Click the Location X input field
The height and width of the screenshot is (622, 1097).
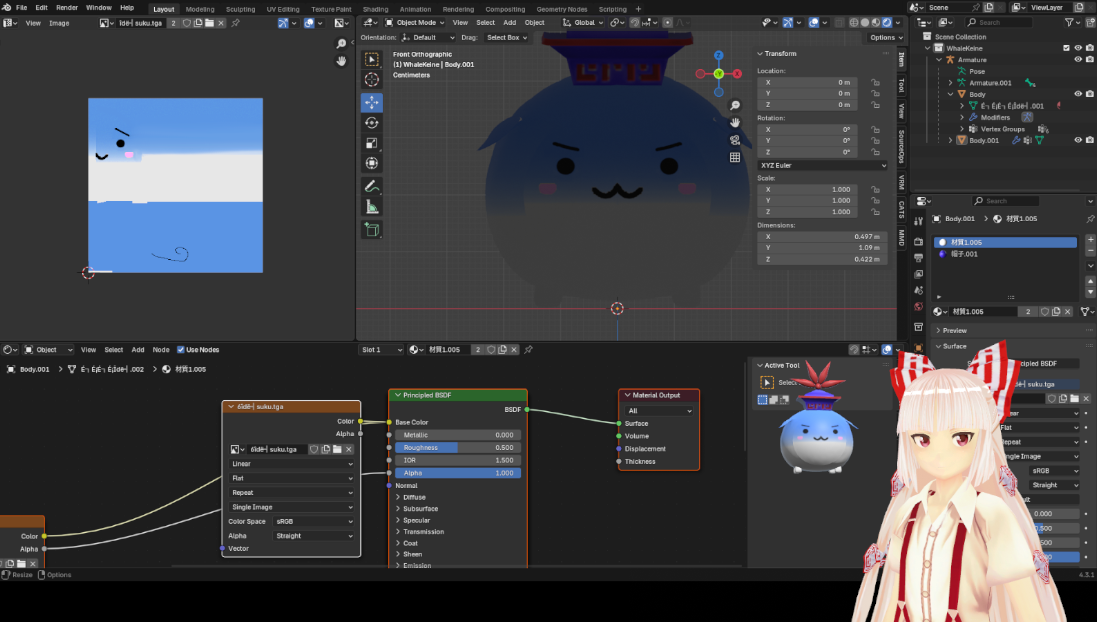[811, 82]
